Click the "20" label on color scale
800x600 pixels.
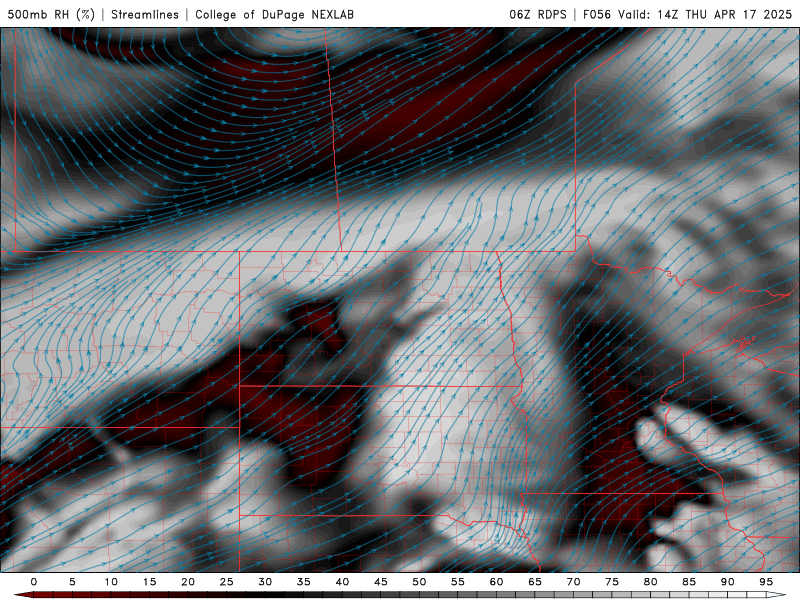pos(188,582)
